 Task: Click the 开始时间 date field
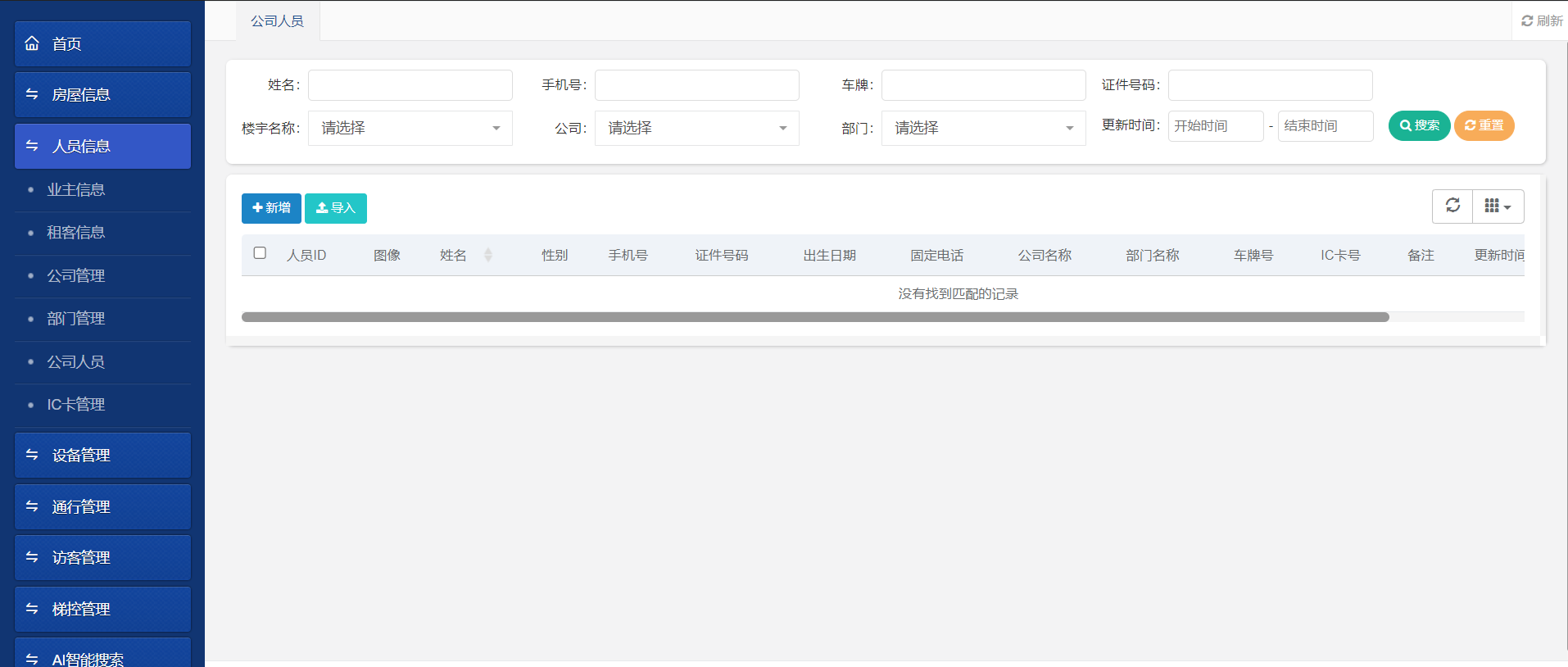(1216, 126)
